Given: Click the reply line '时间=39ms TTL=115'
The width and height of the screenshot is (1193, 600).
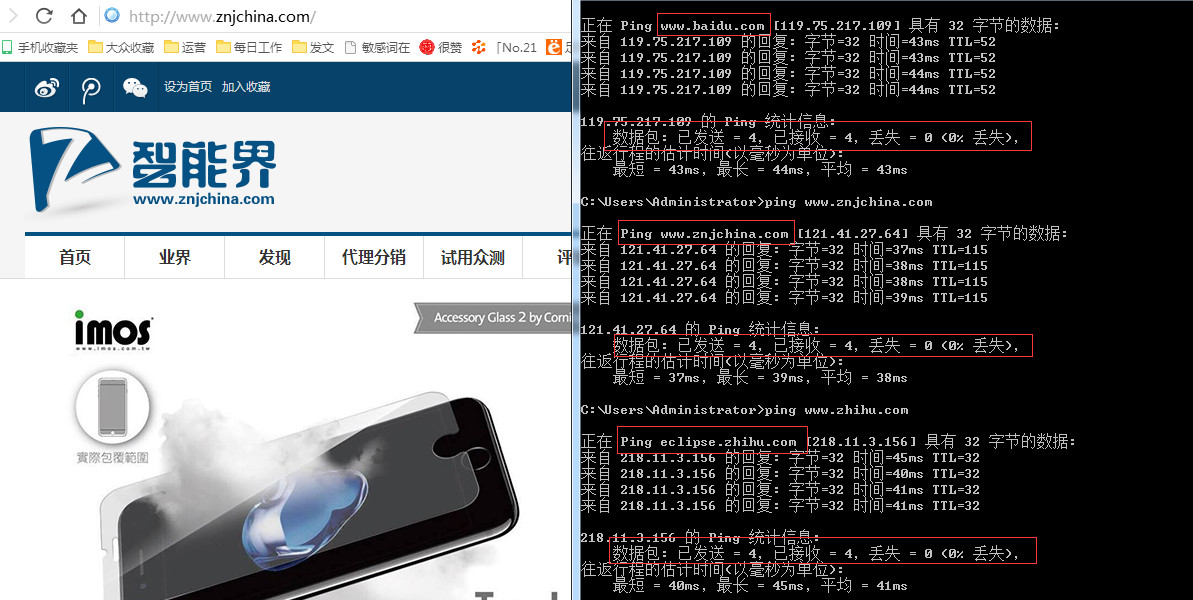Looking at the screenshot, I should (784, 297).
